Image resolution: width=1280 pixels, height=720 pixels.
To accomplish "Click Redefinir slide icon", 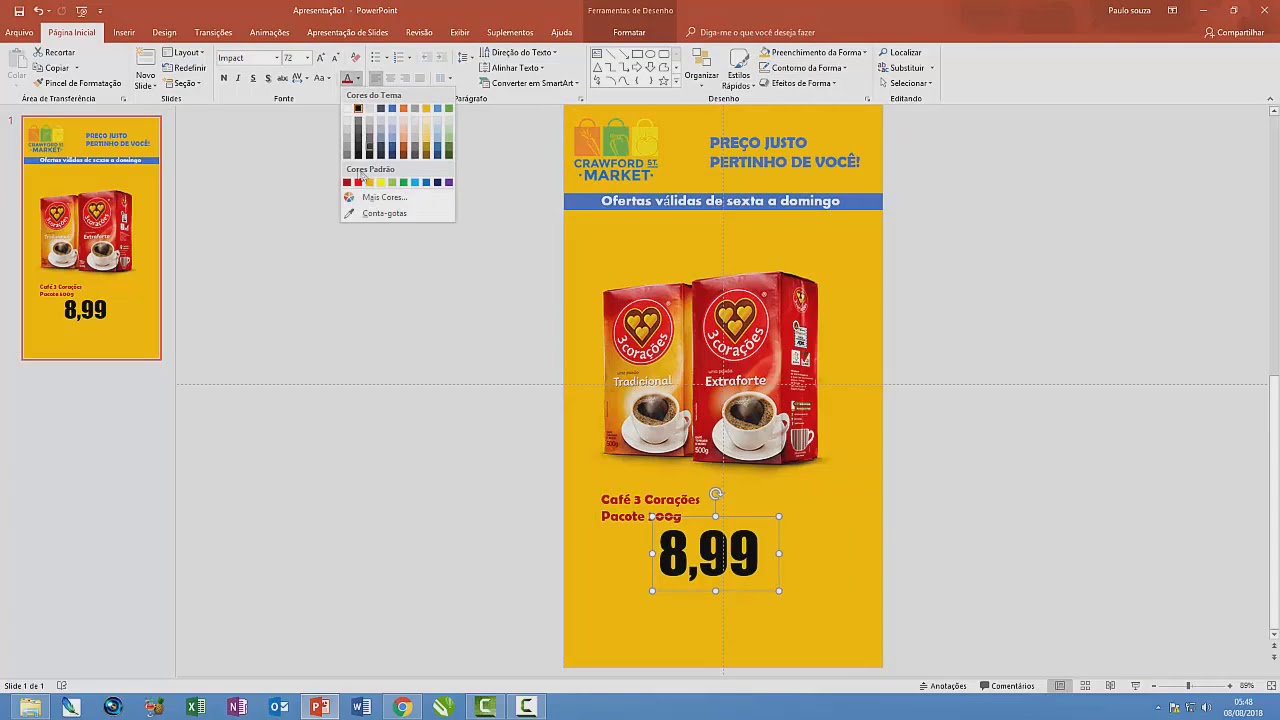I will [167, 68].
